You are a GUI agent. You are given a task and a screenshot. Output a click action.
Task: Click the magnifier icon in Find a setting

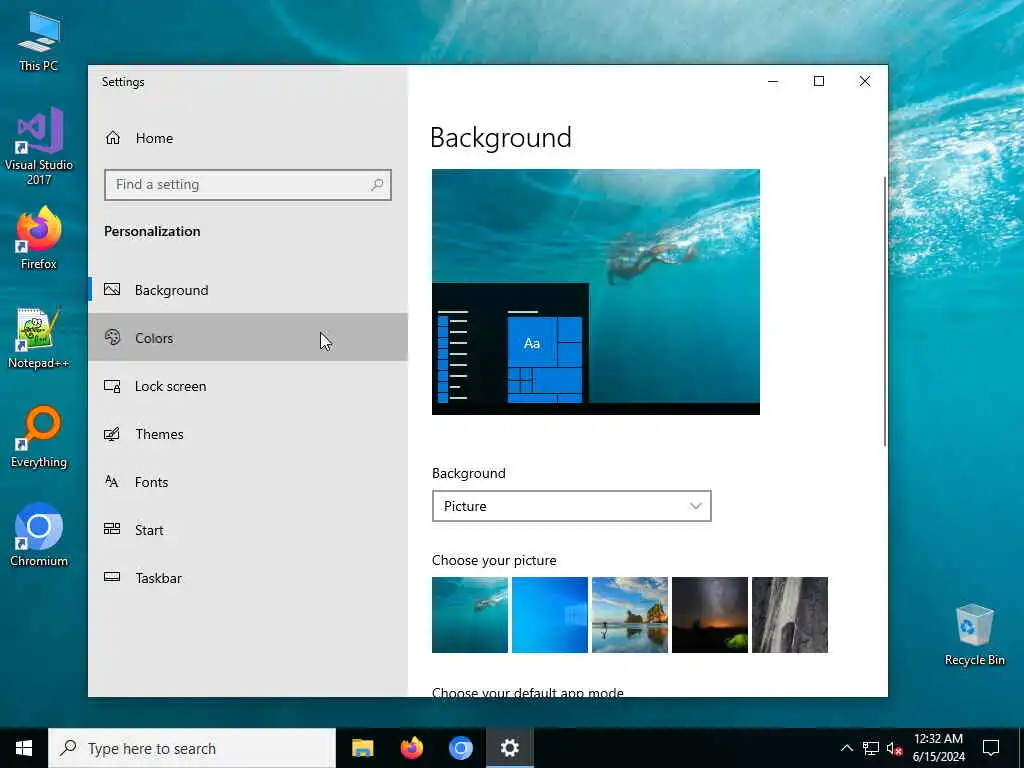(x=377, y=185)
